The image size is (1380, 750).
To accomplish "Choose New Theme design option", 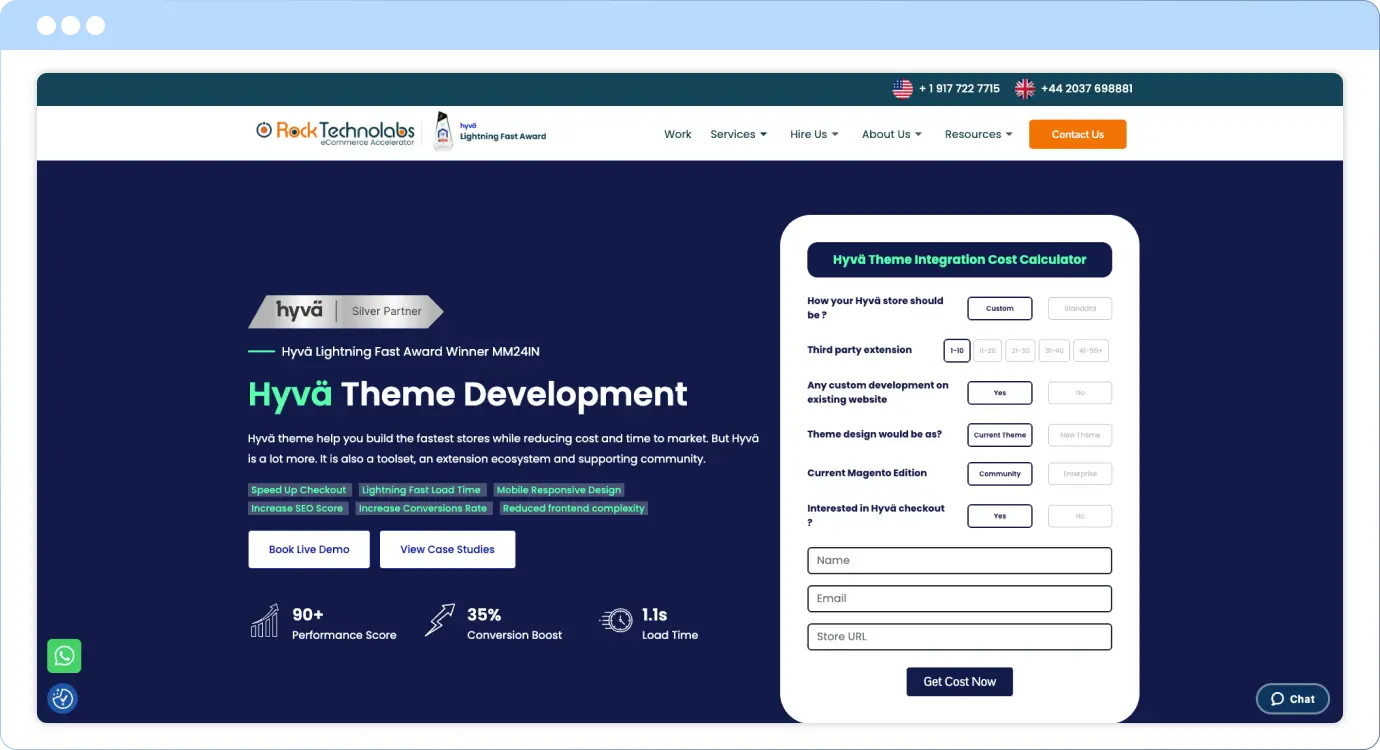I will 1079,435.
